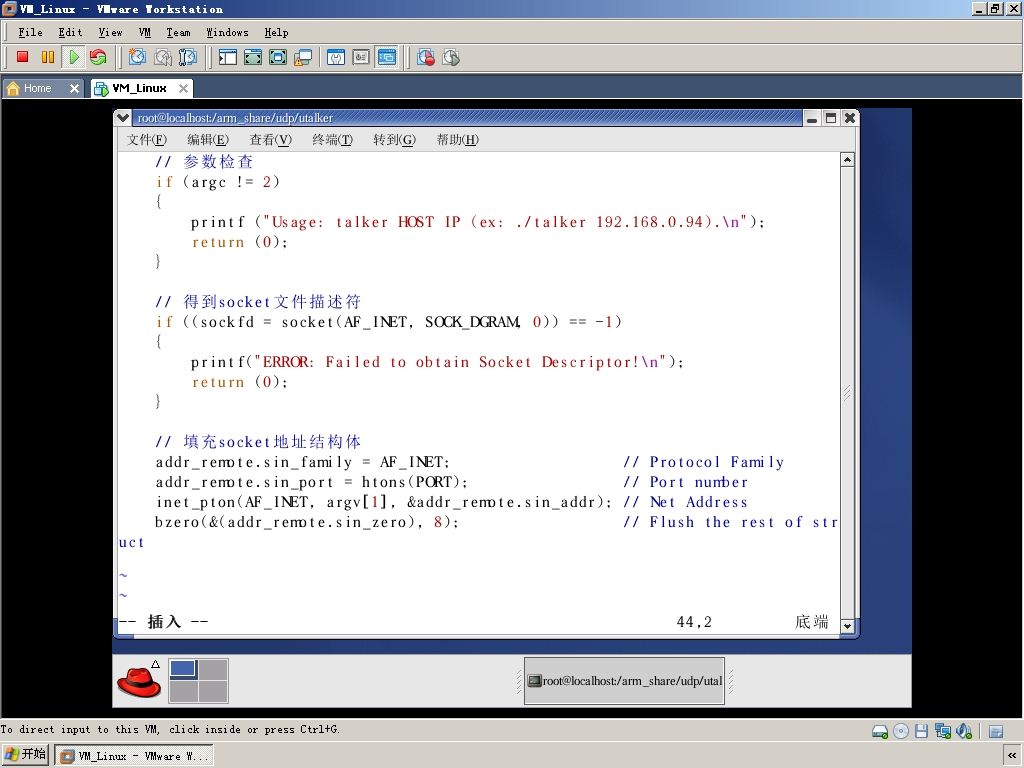1024x768 pixels.
Task: Click the terminal window menu arrow icon
Action: coord(122,118)
